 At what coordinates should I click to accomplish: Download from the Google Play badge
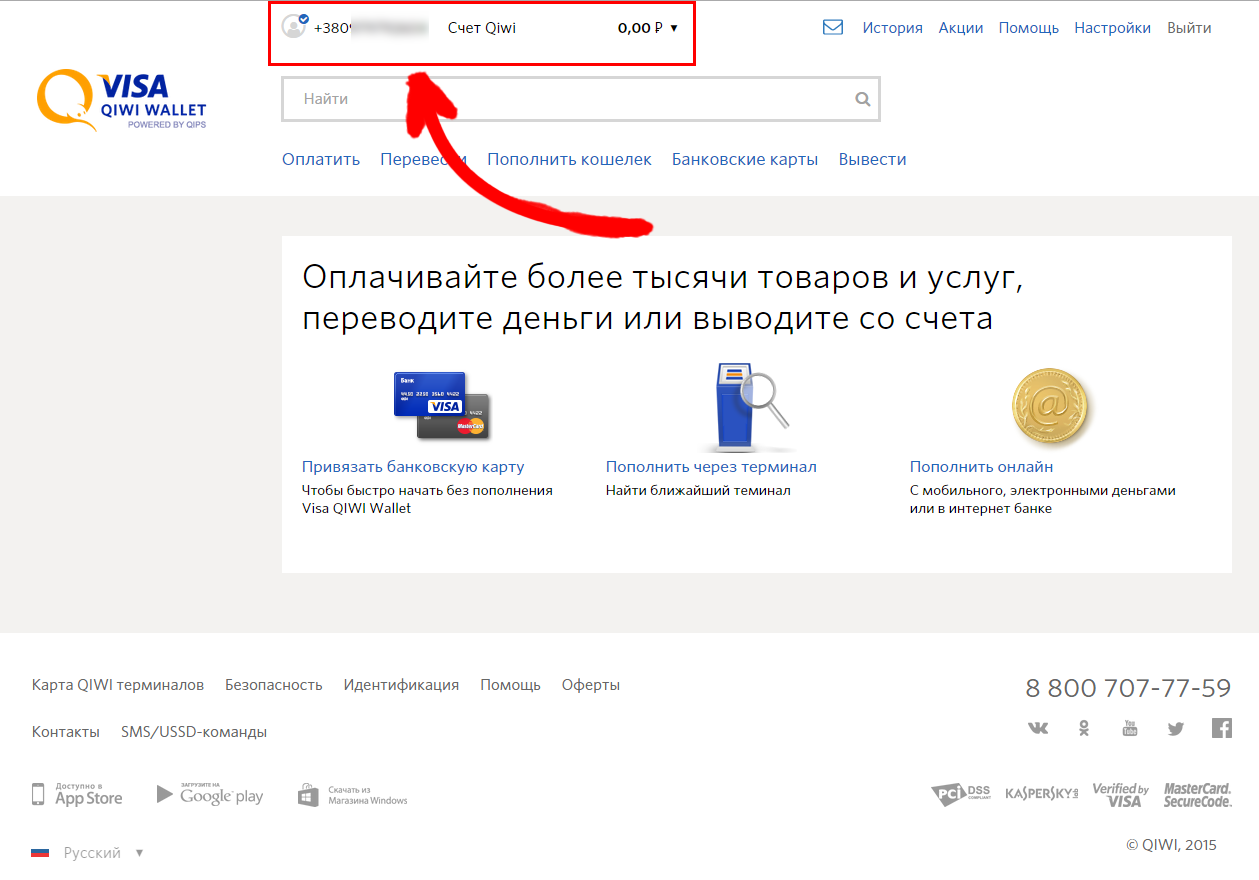[210, 795]
